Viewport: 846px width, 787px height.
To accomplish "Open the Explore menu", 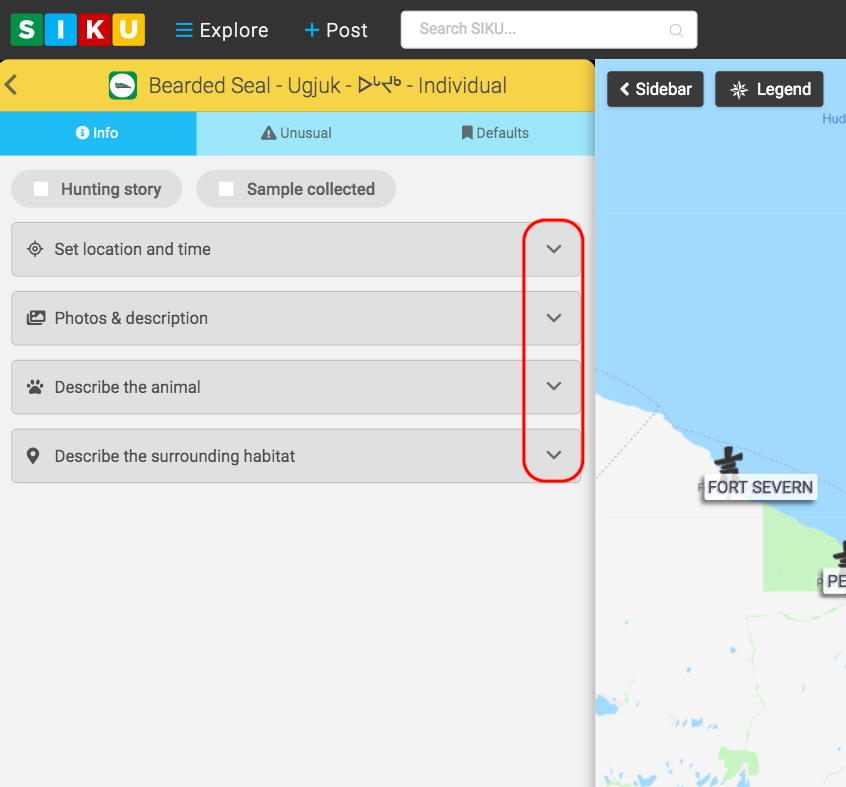I will 222,30.
